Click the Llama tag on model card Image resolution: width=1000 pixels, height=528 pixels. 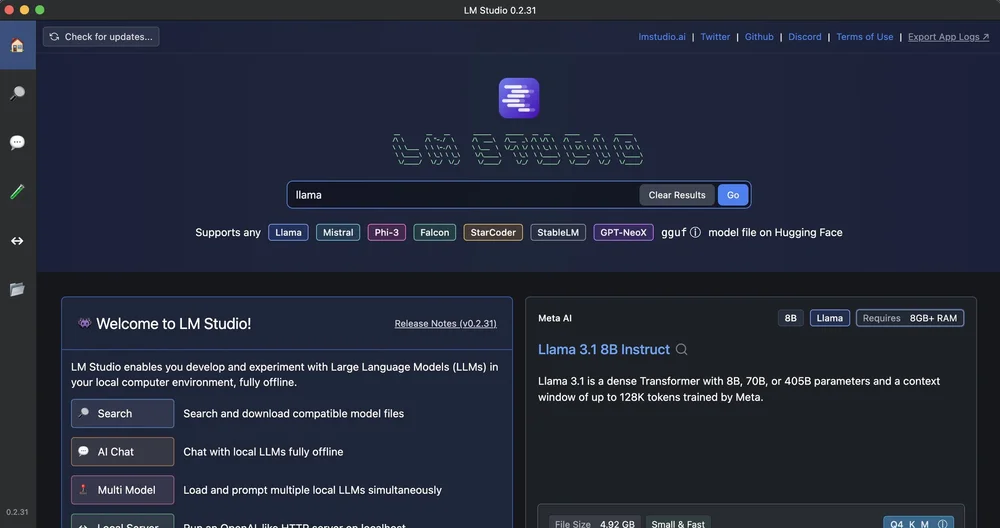830,318
